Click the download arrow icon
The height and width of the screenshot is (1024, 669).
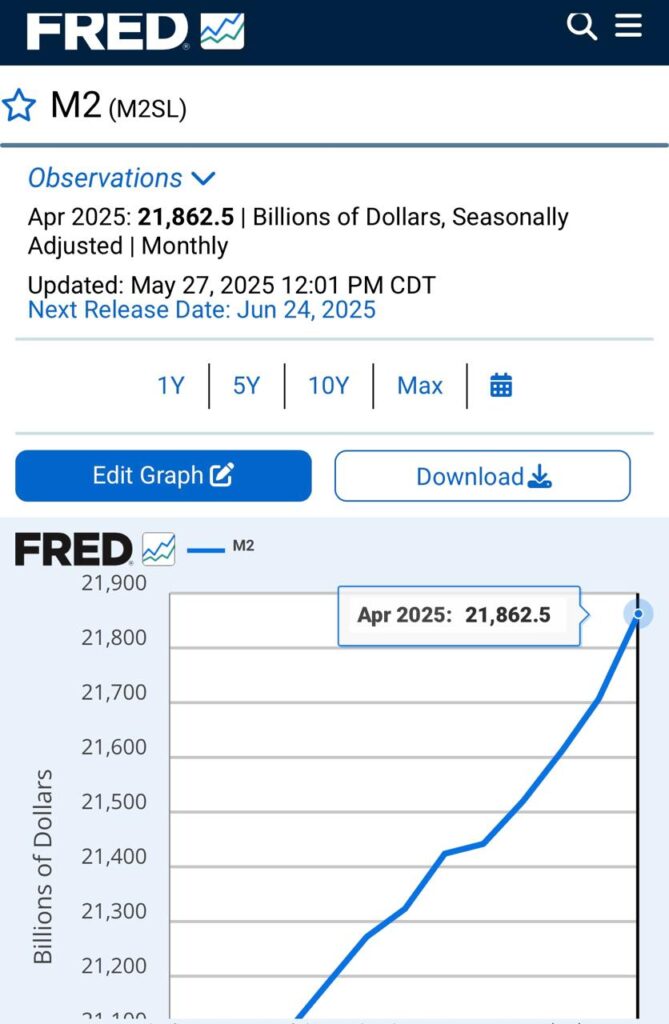(x=540, y=477)
